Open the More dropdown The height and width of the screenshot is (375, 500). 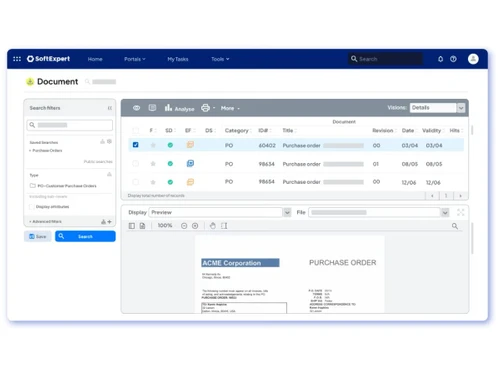pos(230,108)
